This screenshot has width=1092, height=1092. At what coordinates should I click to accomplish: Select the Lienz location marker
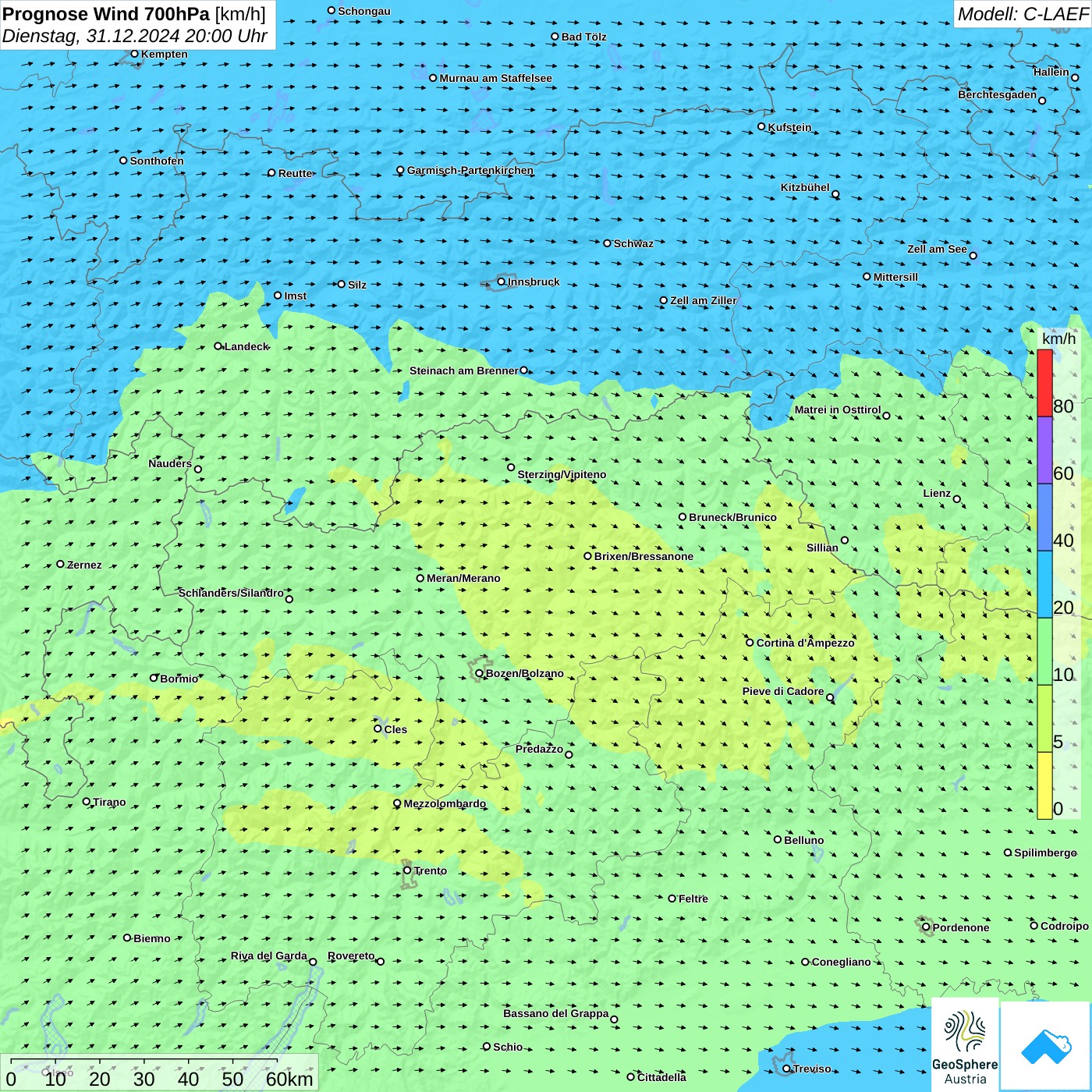(x=957, y=499)
